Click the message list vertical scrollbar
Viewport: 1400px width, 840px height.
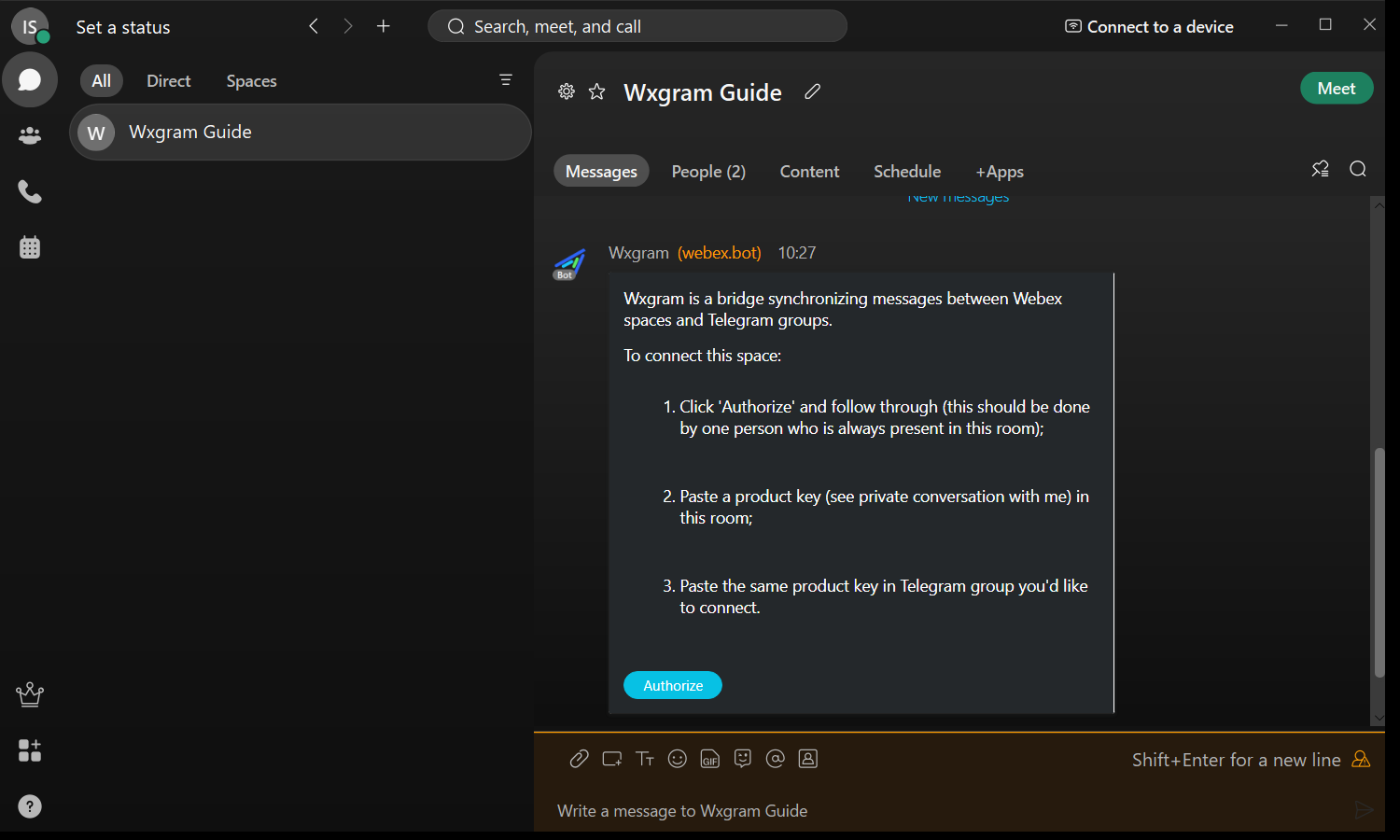[1379, 560]
